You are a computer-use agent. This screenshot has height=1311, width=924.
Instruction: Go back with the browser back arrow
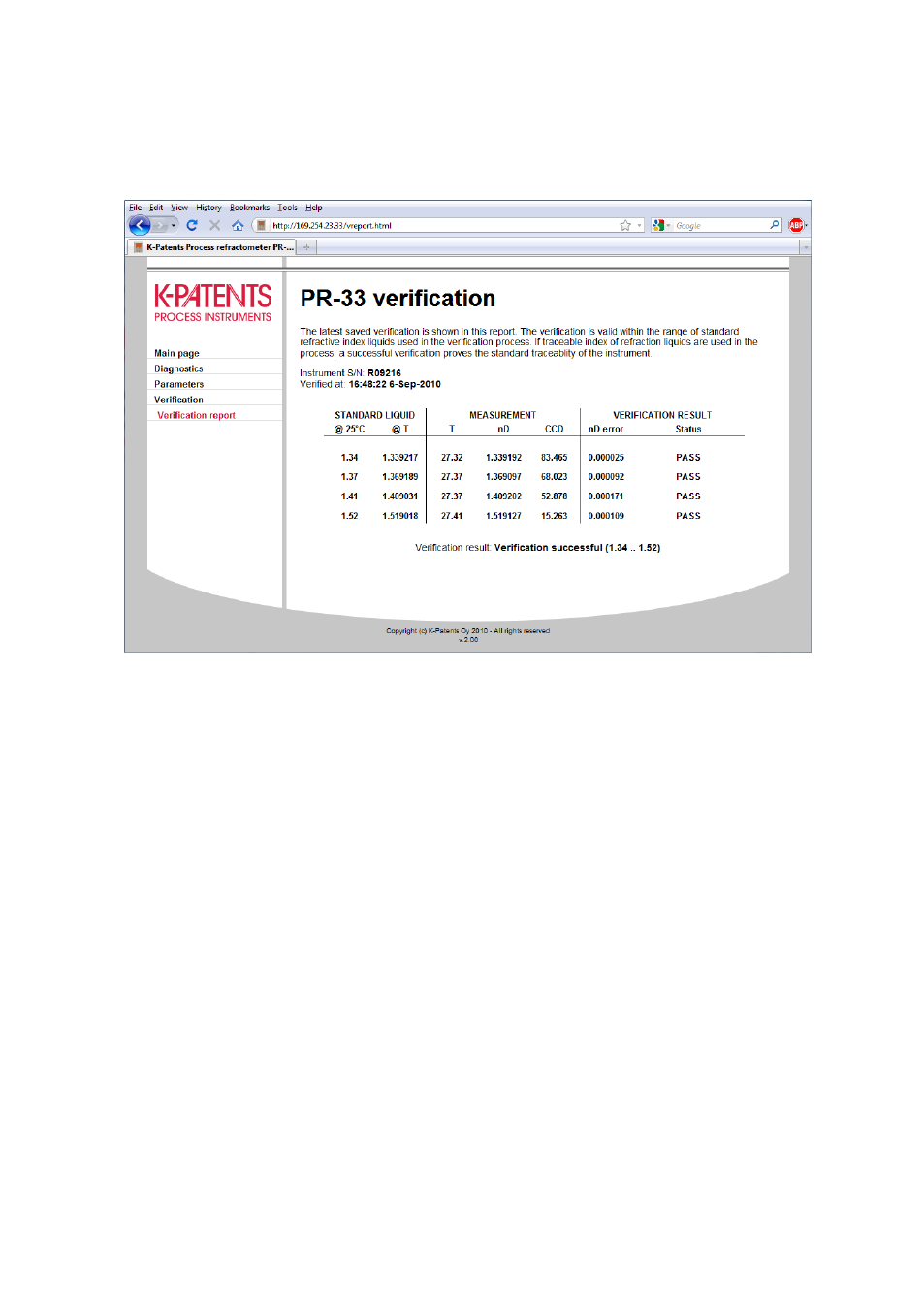(140, 225)
